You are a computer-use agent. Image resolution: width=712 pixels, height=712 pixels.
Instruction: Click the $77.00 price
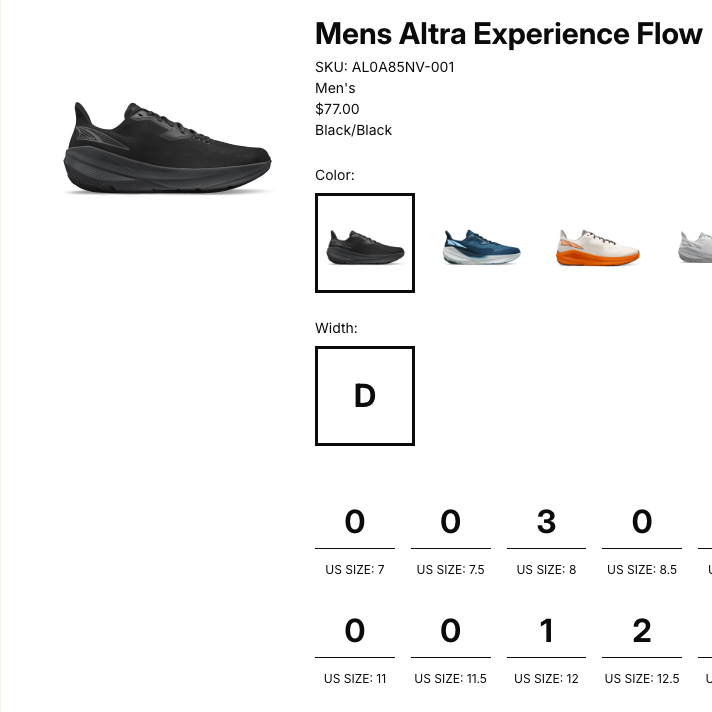click(x=337, y=109)
